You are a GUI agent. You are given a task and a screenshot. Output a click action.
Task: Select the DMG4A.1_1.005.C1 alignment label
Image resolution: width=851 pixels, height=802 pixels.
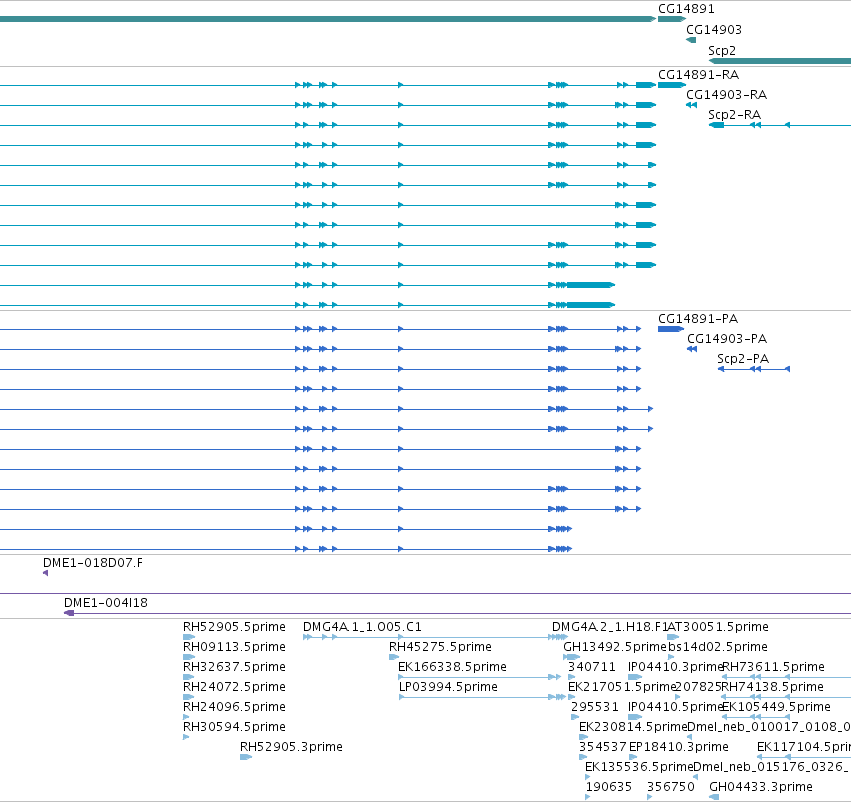pyautogui.click(x=362, y=627)
